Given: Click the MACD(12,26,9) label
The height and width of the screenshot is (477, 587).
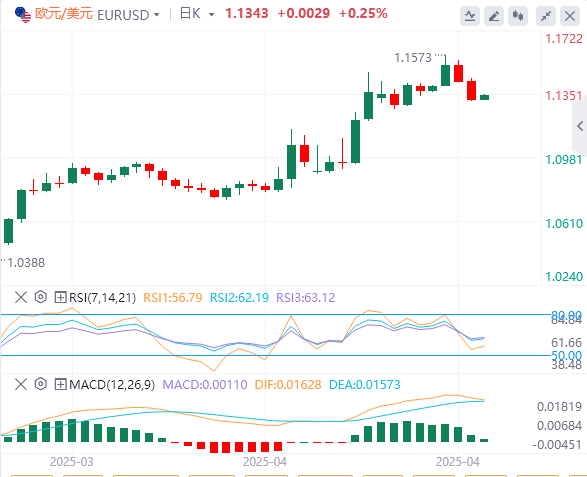Looking at the screenshot, I should pyautogui.click(x=112, y=385).
